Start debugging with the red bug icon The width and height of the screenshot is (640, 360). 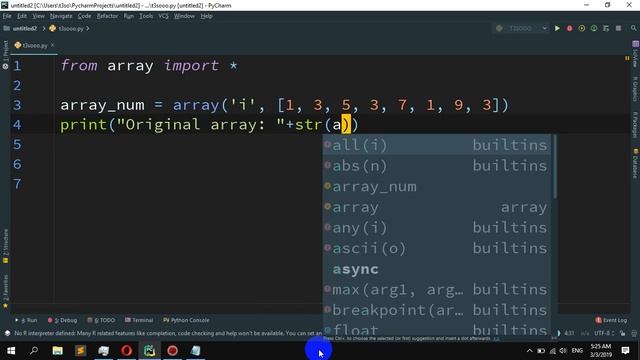(569, 29)
